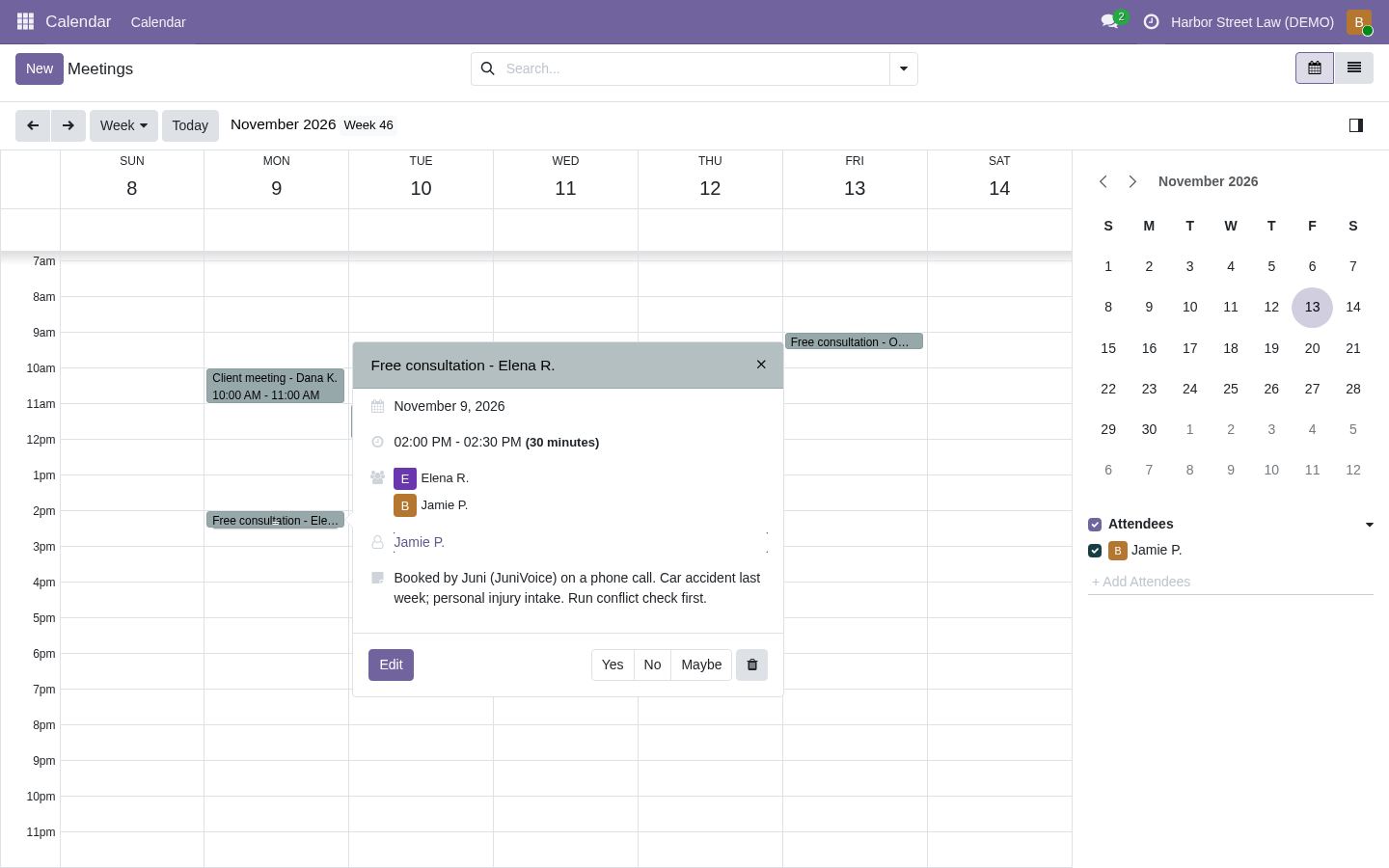The height and width of the screenshot is (868, 1389).
Task: Click the Add Attendees field
Action: pyautogui.click(x=1230, y=582)
